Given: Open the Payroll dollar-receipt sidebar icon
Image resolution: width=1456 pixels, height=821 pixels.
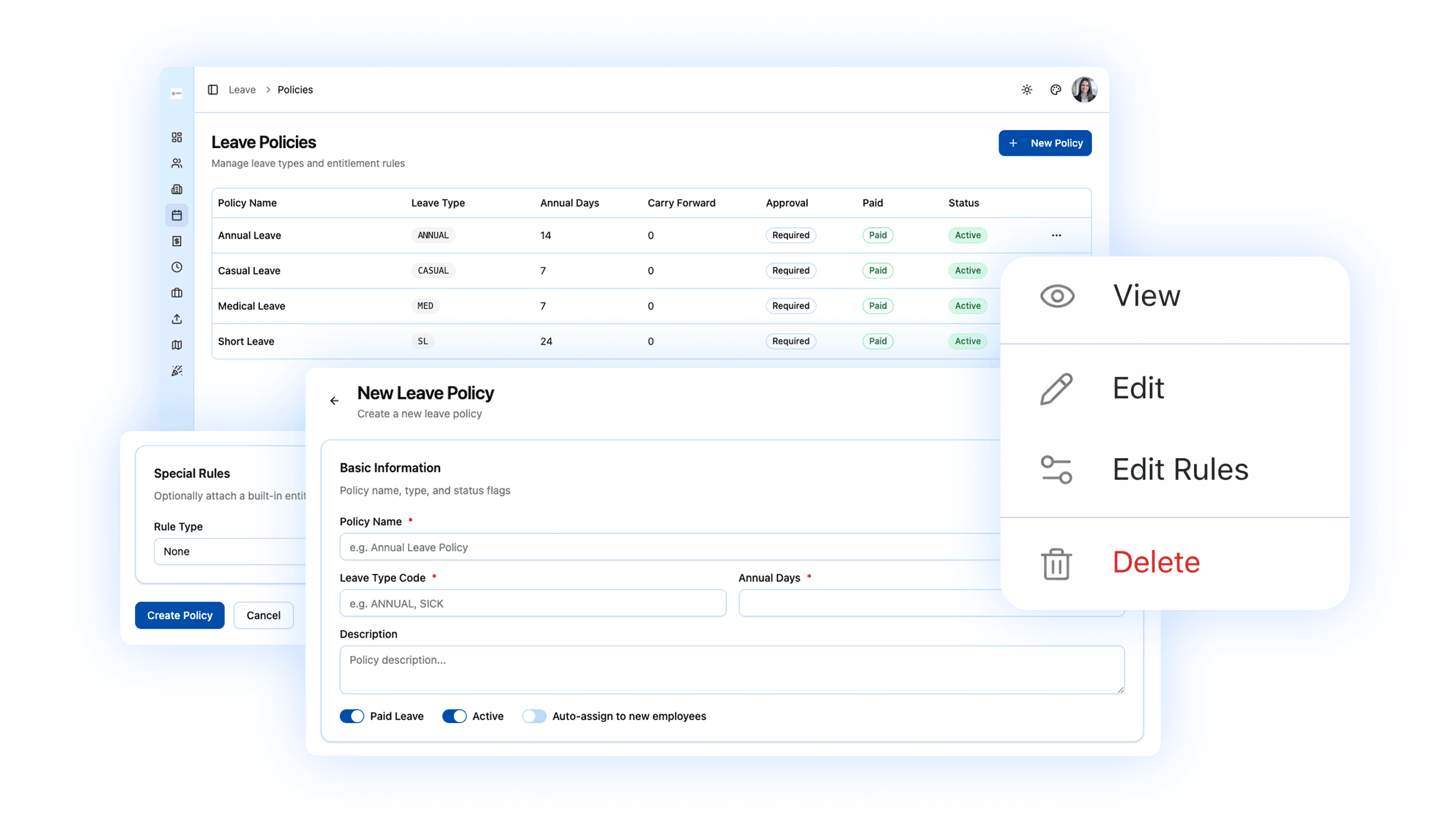Looking at the screenshot, I should 177,241.
